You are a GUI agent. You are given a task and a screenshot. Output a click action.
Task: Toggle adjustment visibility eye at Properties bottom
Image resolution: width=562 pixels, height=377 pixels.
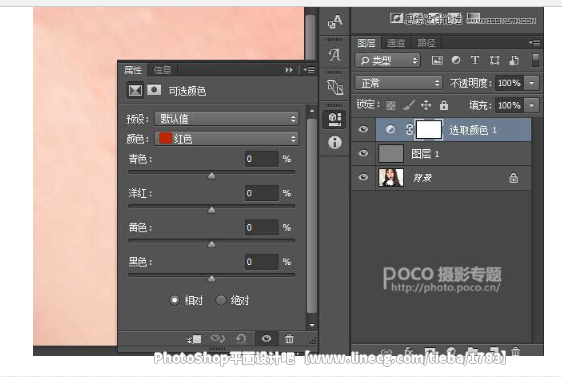point(266,338)
